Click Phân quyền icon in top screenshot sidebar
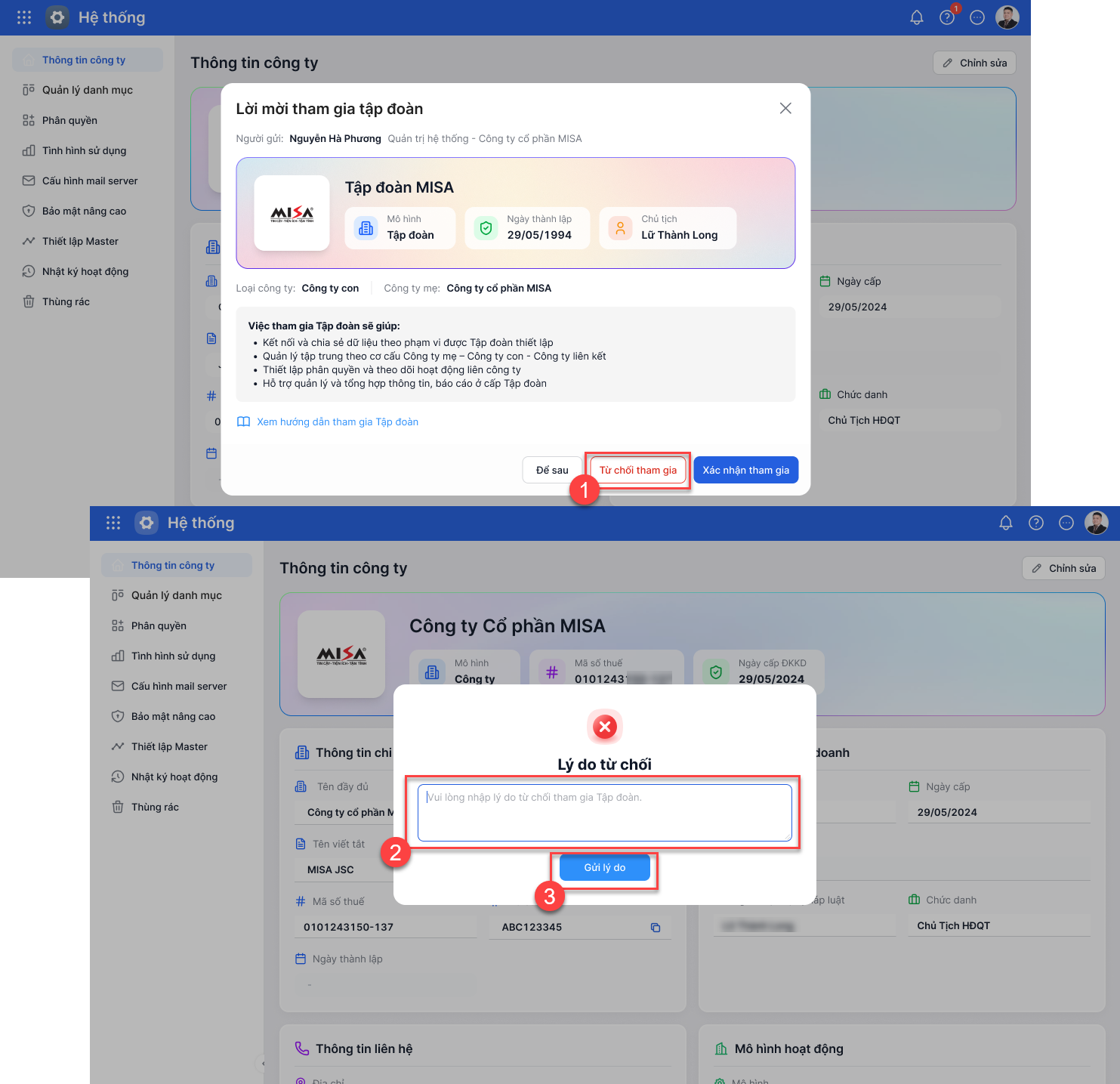The width and height of the screenshot is (1120, 1084). pyautogui.click(x=29, y=120)
